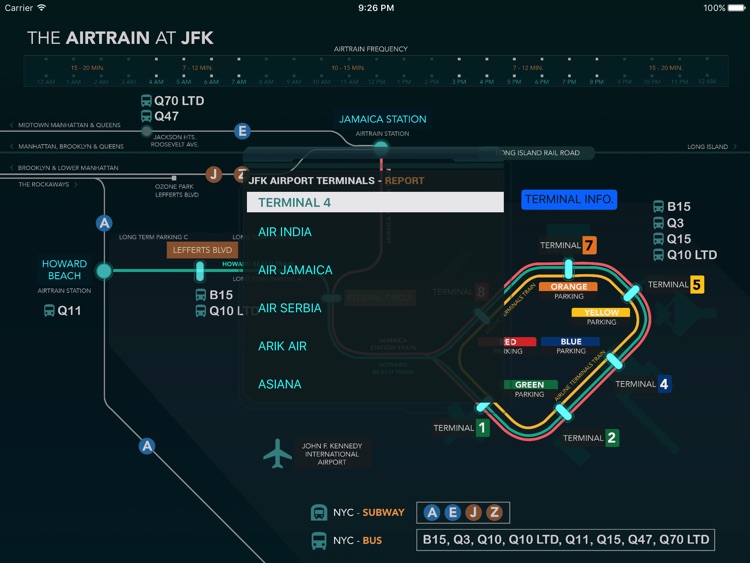Choose AIR INDIA from airline list
The image size is (750, 563).
coord(285,232)
